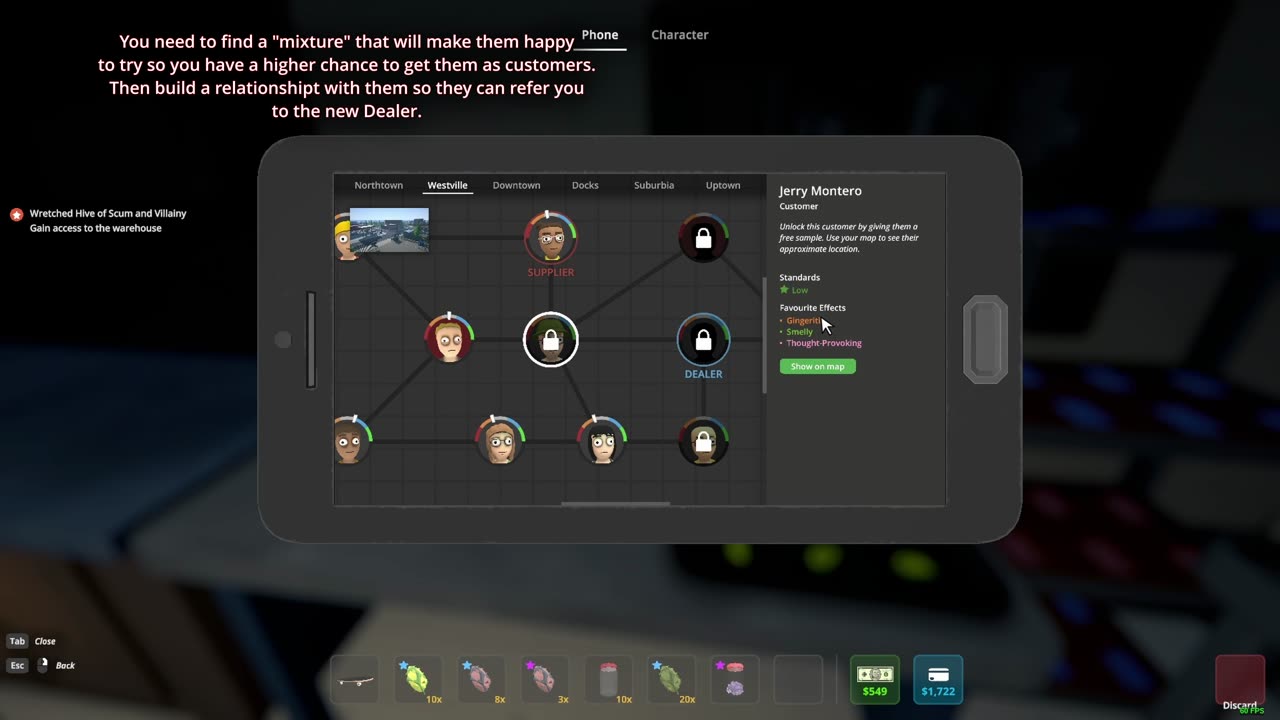1280x720 pixels.
Task: Open the Docks region tab
Action: pyautogui.click(x=585, y=185)
